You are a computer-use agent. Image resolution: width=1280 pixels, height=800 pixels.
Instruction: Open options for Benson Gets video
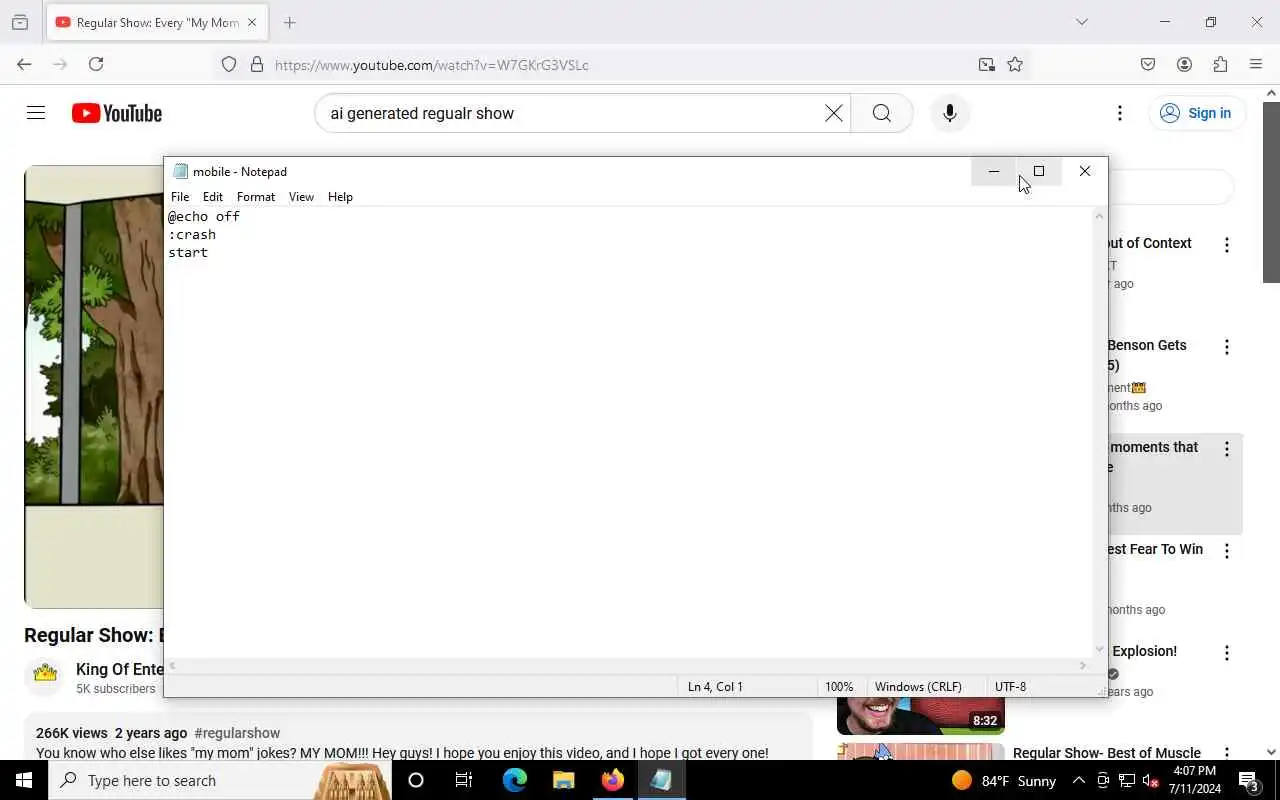[1227, 347]
